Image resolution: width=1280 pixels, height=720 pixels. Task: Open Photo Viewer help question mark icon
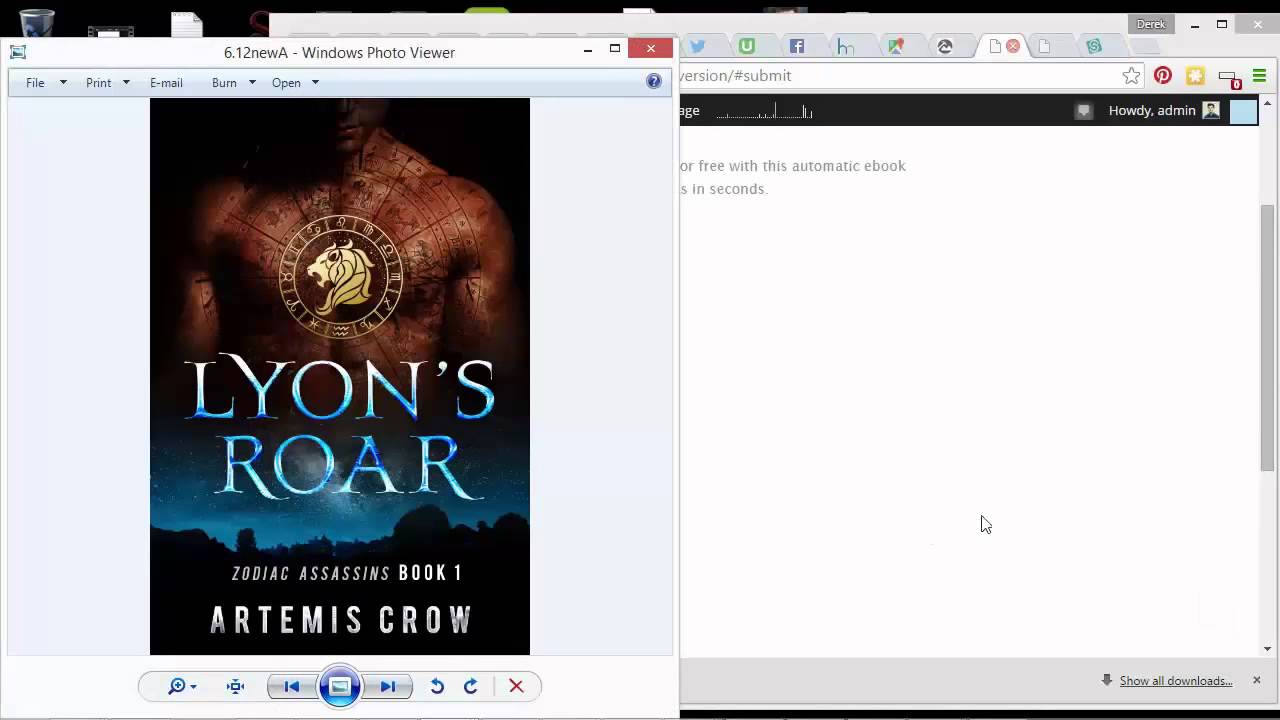[654, 82]
